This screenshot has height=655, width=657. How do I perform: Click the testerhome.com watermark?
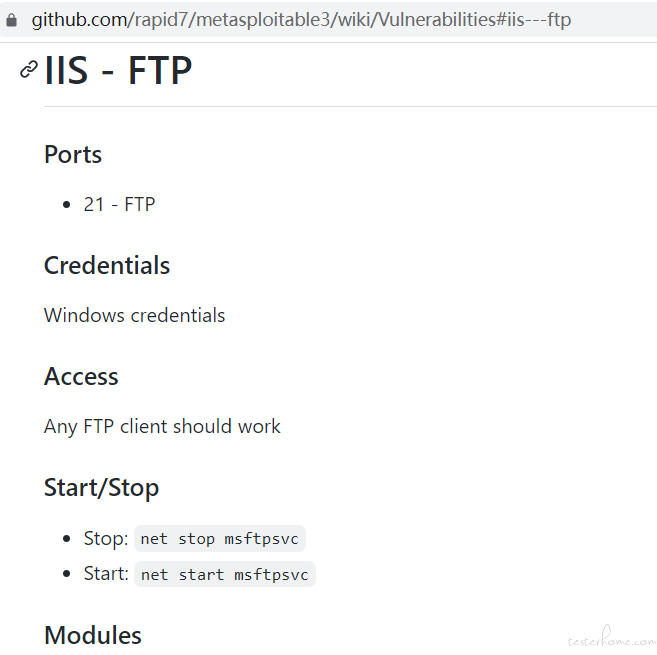(x=611, y=637)
